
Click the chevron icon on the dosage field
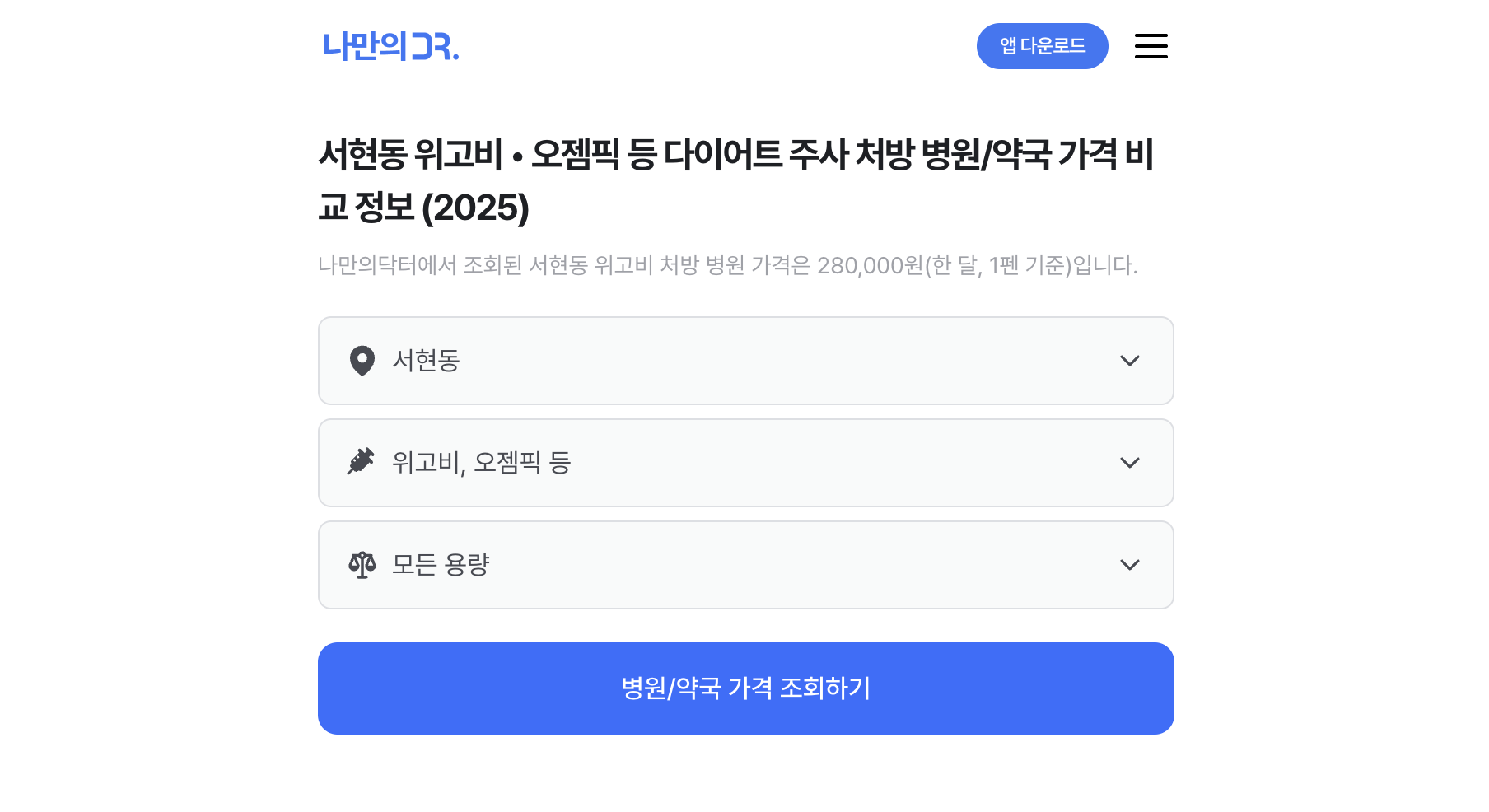point(1130,565)
